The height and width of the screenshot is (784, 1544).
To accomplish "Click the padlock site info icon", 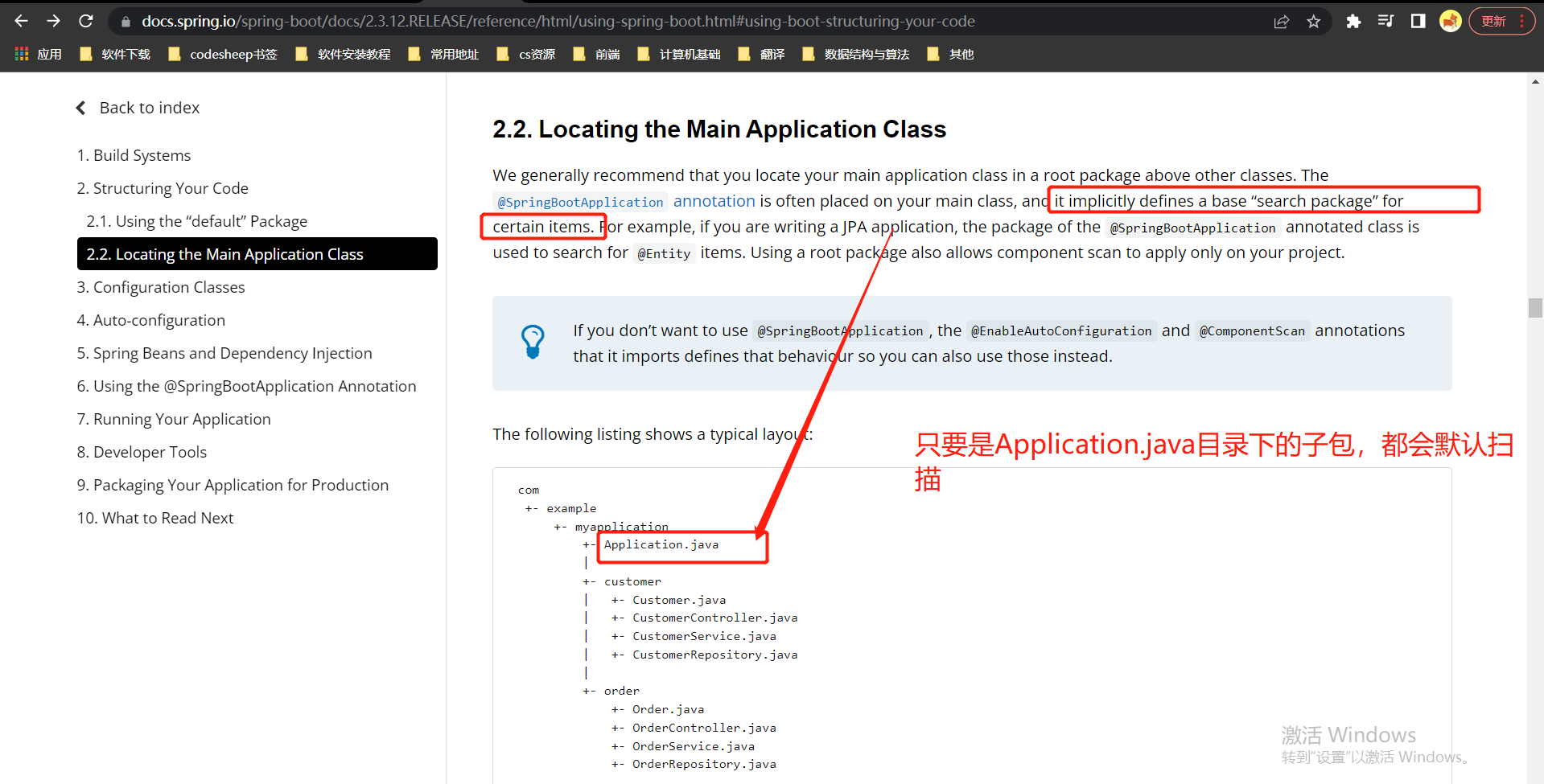I will 126,22.
